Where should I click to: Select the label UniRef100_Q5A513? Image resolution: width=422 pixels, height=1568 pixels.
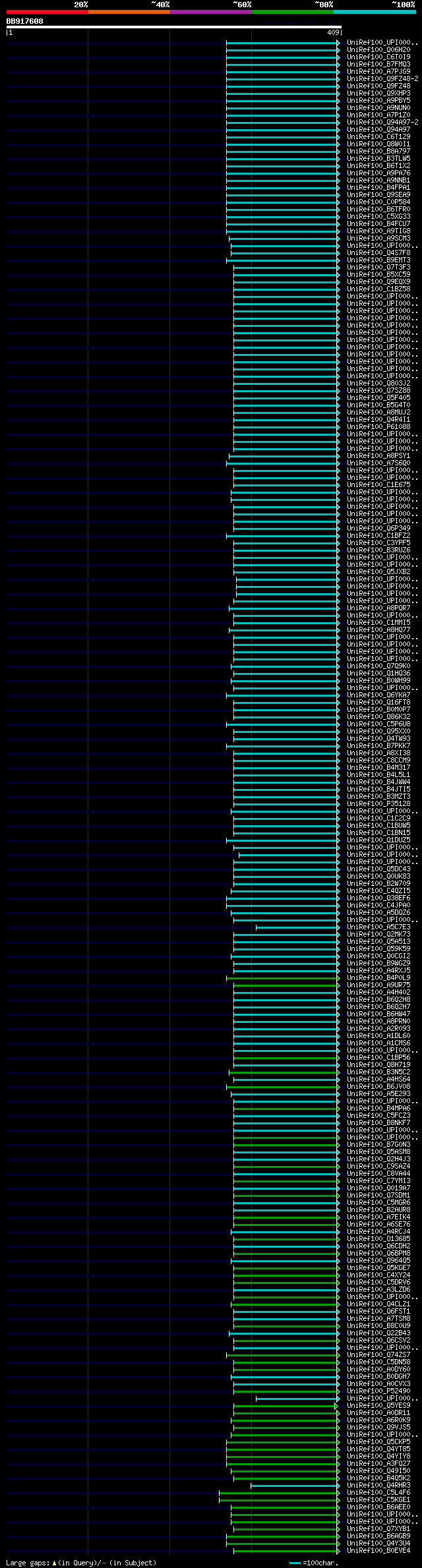(x=378, y=942)
